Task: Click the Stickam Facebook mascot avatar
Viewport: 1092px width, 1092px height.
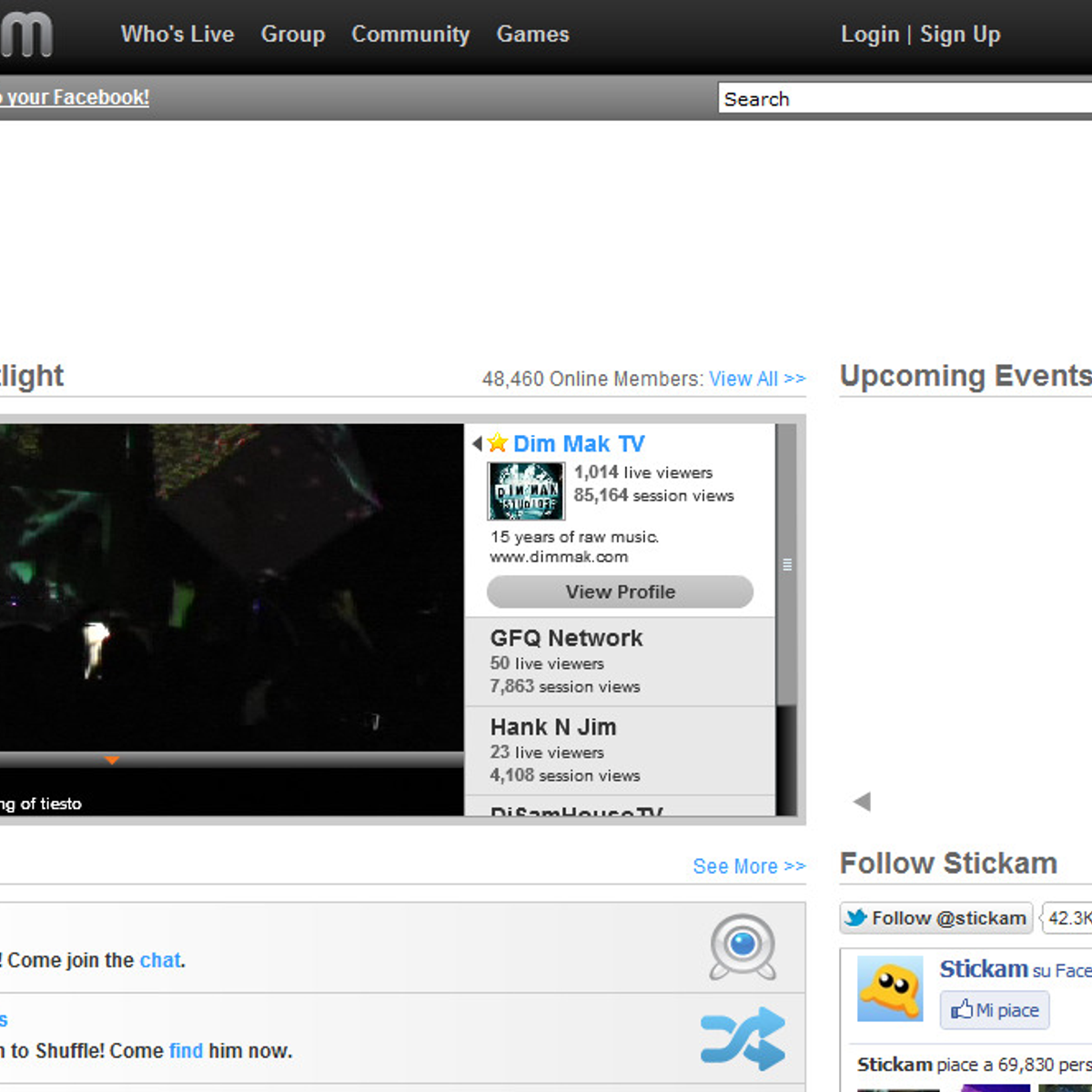Action: pyautogui.click(x=890, y=989)
